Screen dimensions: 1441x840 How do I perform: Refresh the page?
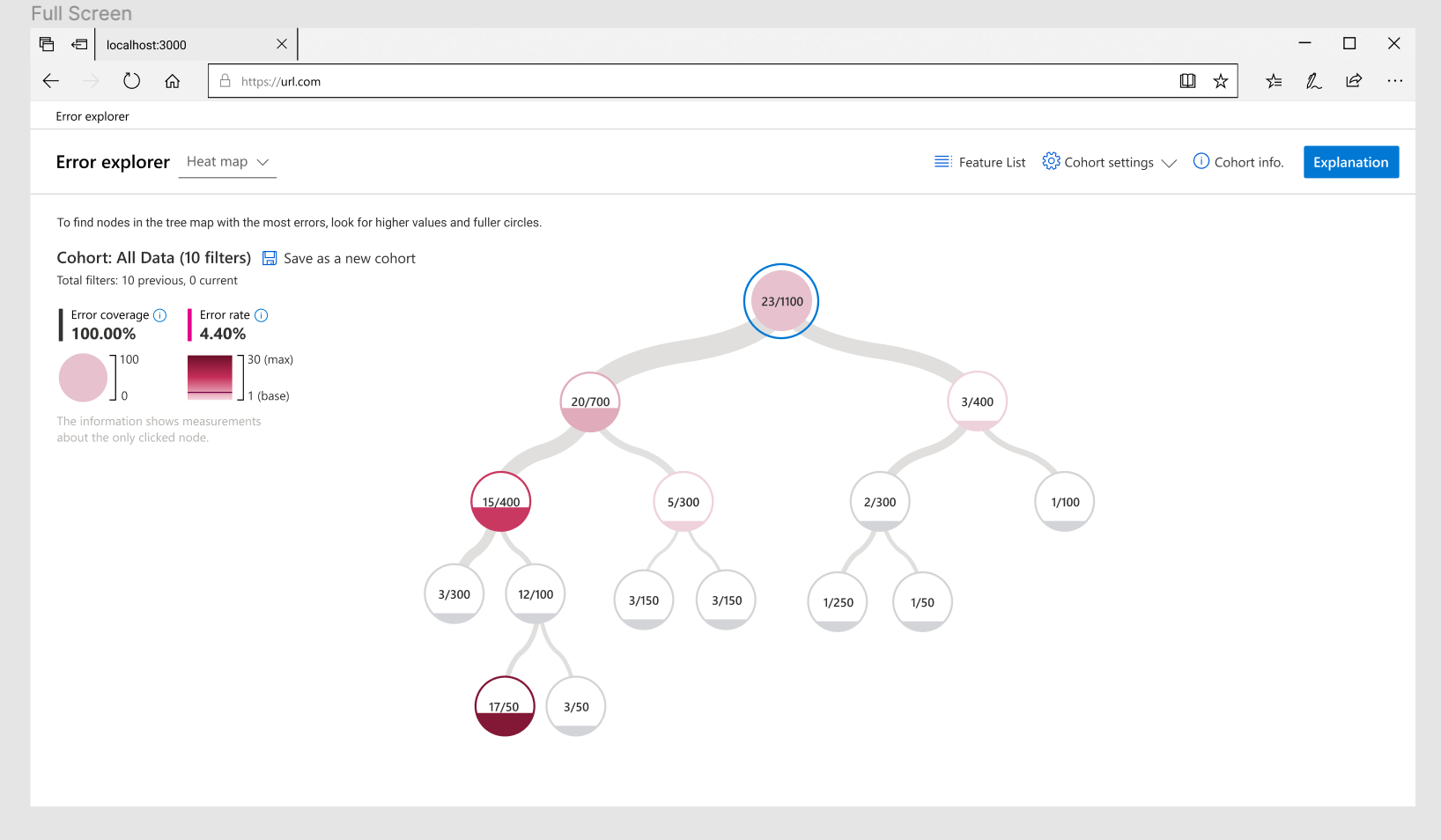pos(131,80)
